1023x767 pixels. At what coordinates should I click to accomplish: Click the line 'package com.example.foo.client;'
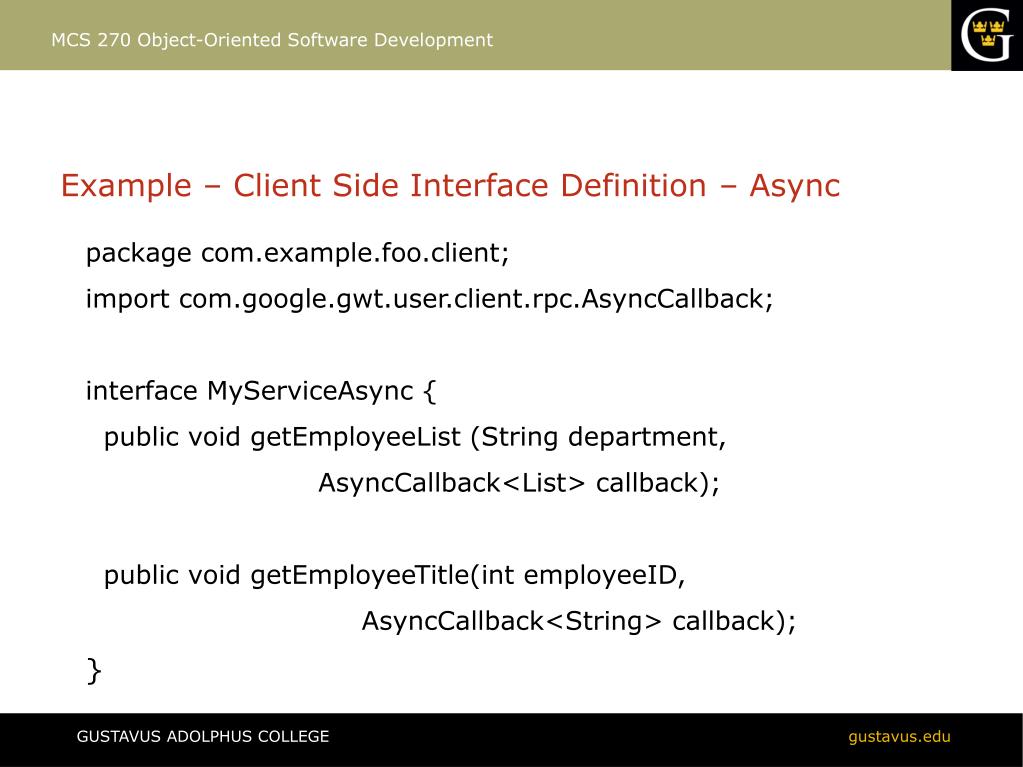click(x=298, y=253)
